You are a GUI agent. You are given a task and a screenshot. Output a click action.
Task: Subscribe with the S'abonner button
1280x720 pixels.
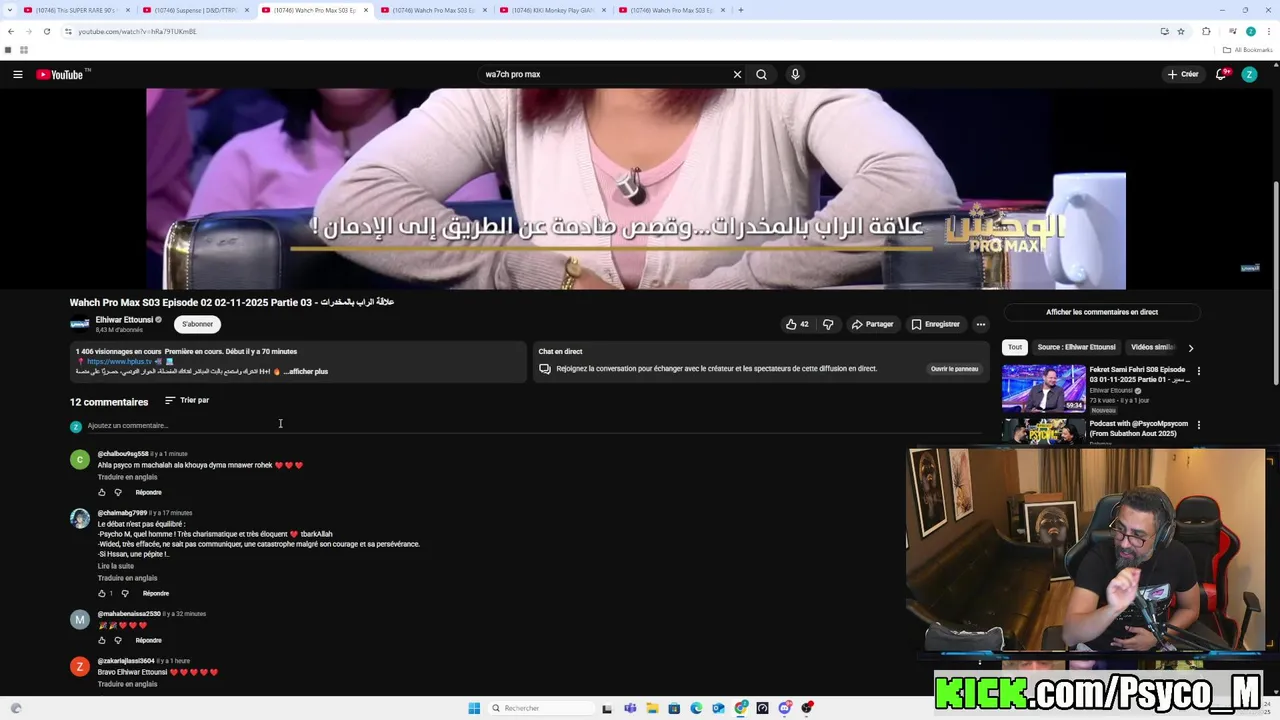click(197, 324)
